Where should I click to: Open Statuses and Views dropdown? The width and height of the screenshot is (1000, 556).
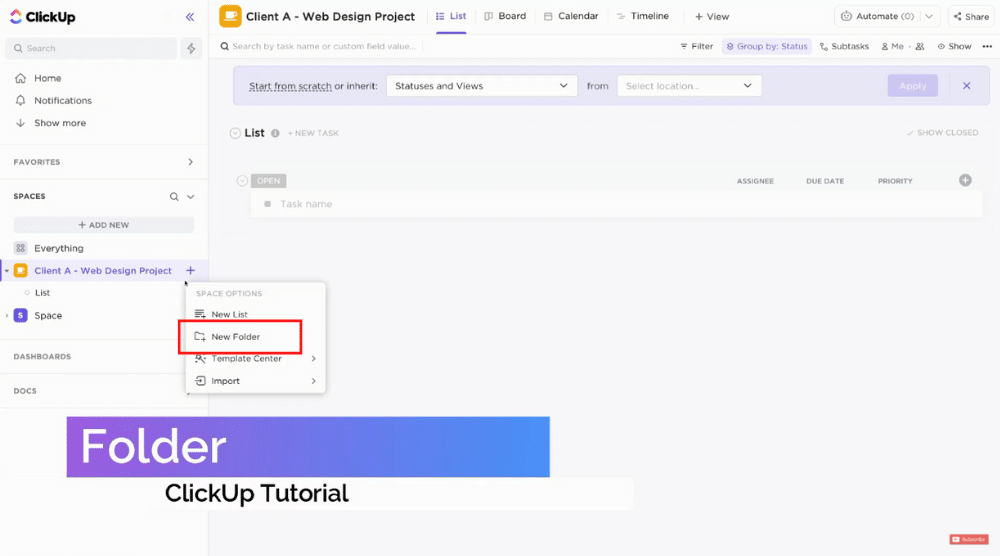(482, 86)
